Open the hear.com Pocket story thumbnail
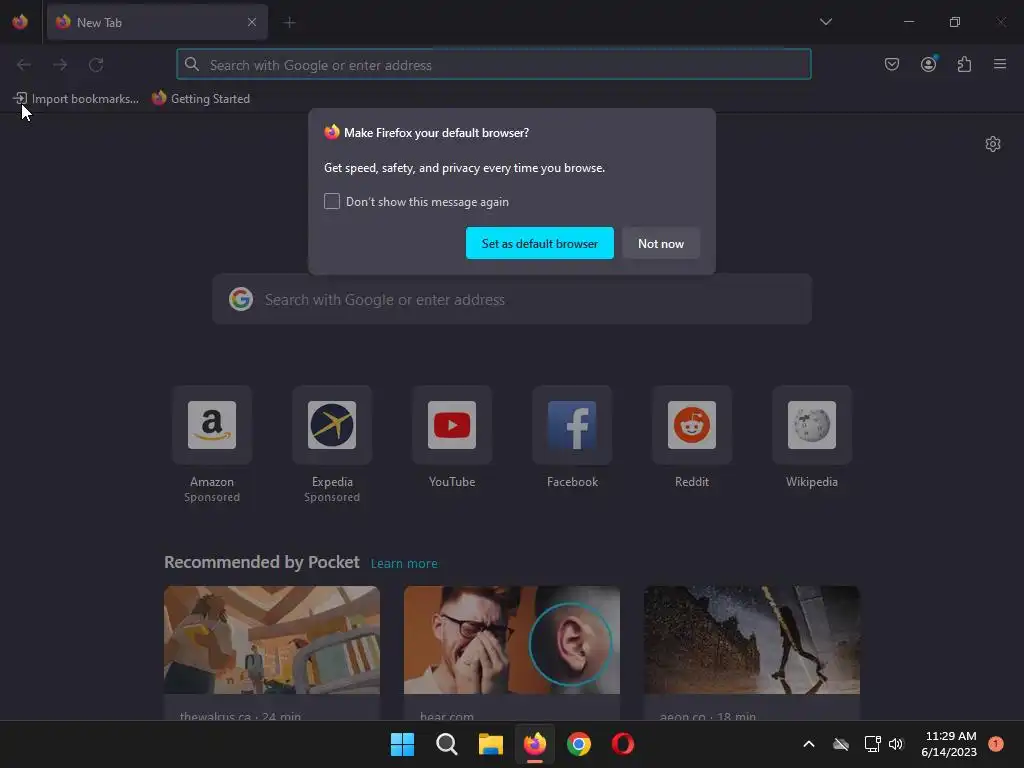The height and width of the screenshot is (768, 1024). coord(512,640)
